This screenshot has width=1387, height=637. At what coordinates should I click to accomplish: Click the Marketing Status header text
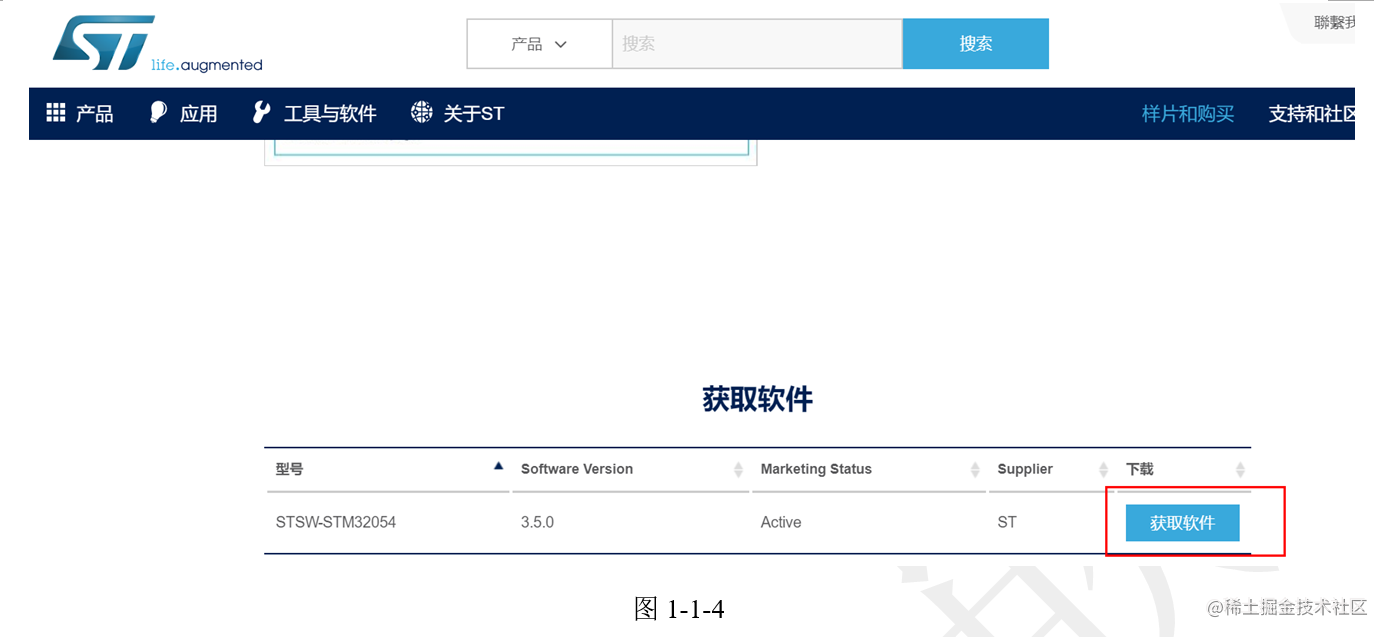click(816, 469)
